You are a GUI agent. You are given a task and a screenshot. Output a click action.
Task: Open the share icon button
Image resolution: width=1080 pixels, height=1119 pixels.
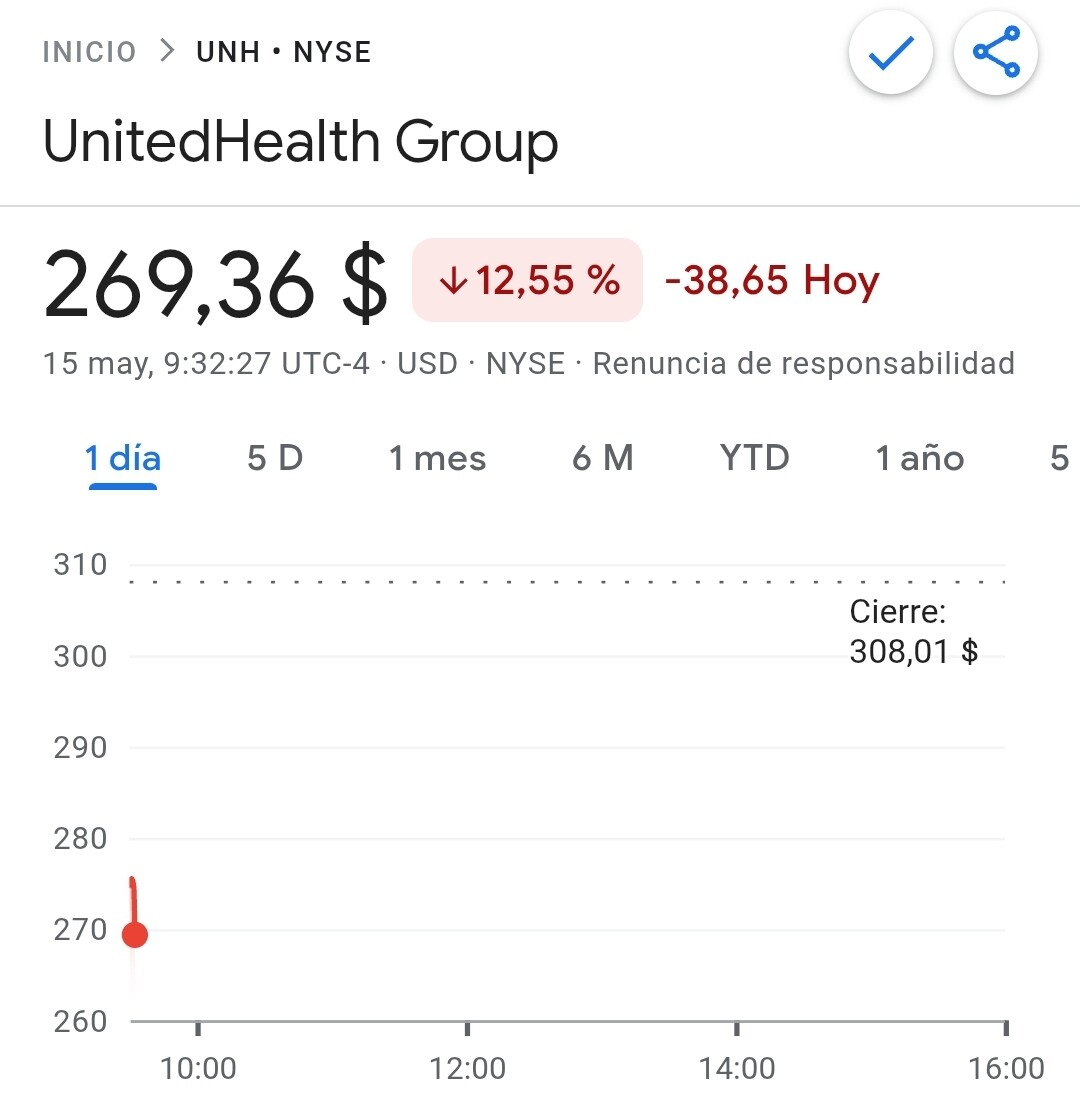(x=996, y=52)
